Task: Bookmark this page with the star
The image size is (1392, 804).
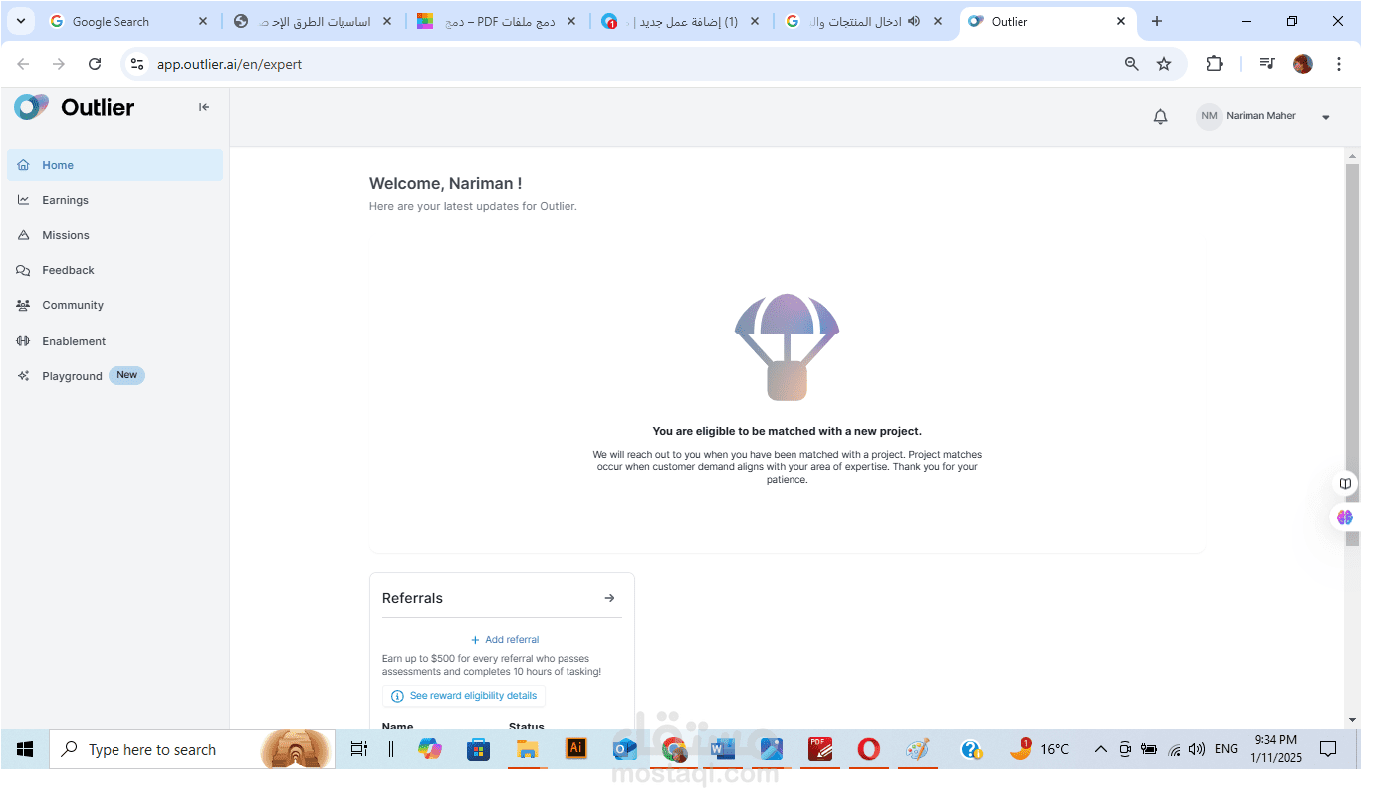Action: coord(1164,64)
